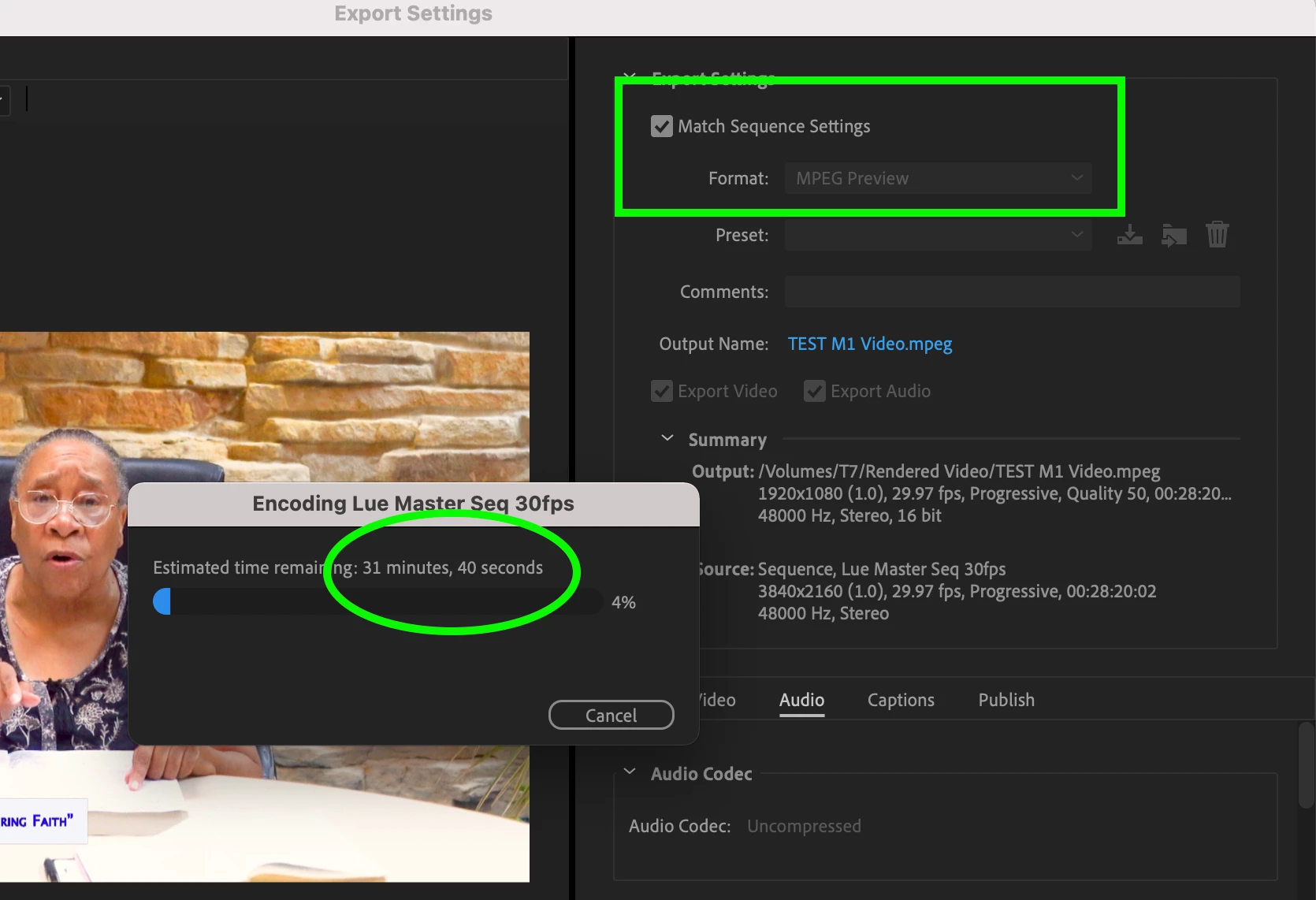Toggle the Export Video checkbox
Viewport: 1316px width, 900px height.
point(662,391)
